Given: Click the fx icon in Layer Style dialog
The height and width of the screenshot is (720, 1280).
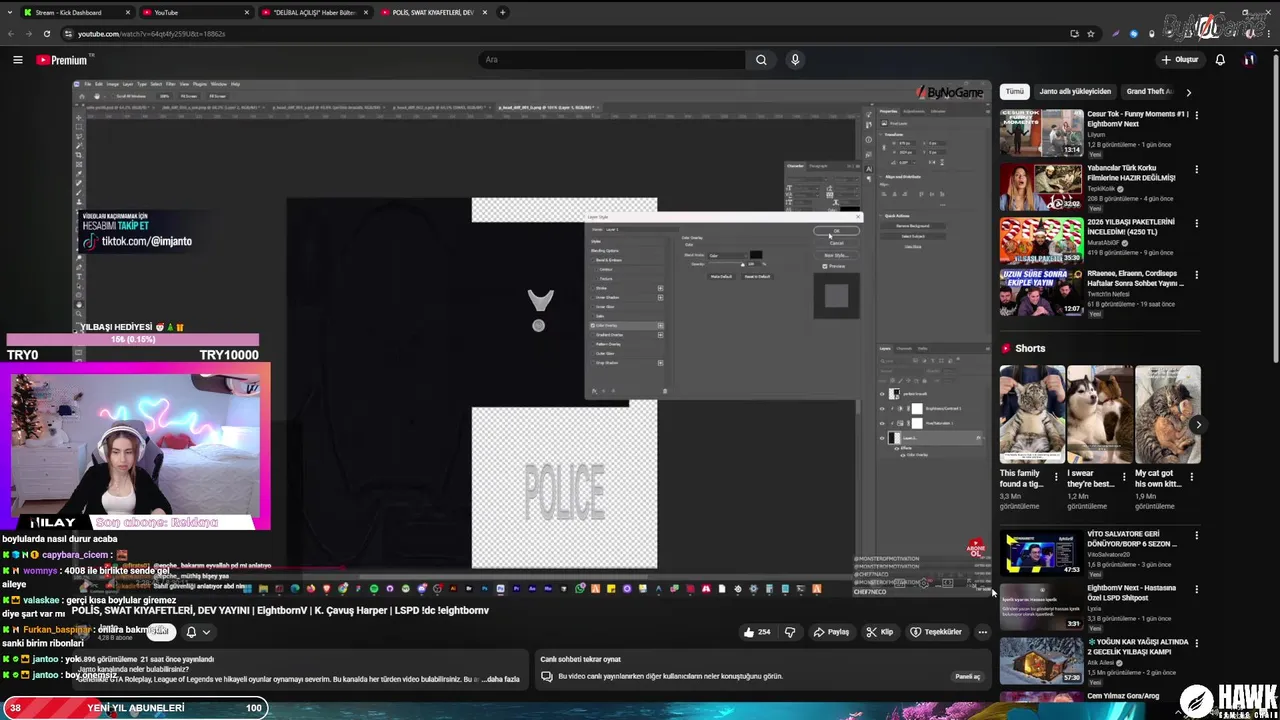Looking at the screenshot, I should click(x=594, y=391).
